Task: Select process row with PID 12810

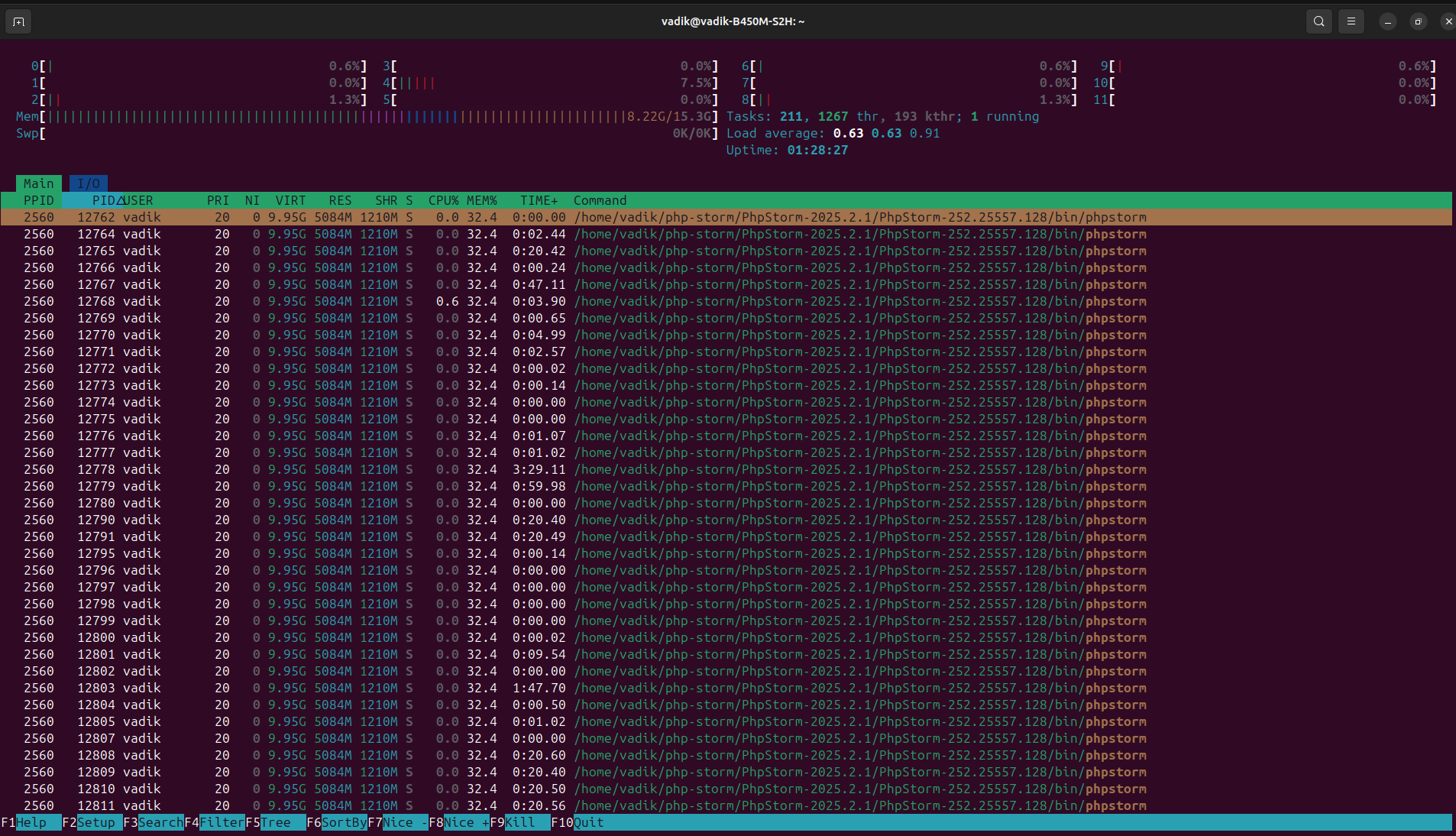Action: click(x=726, y=789)
